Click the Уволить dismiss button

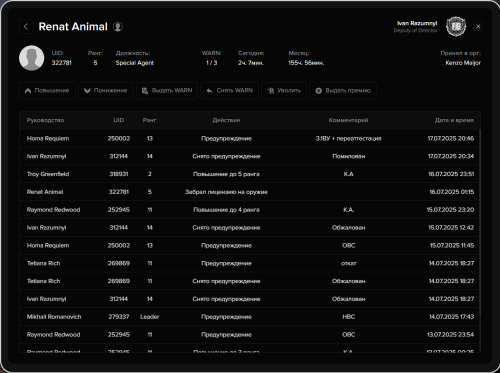[284, 91]
